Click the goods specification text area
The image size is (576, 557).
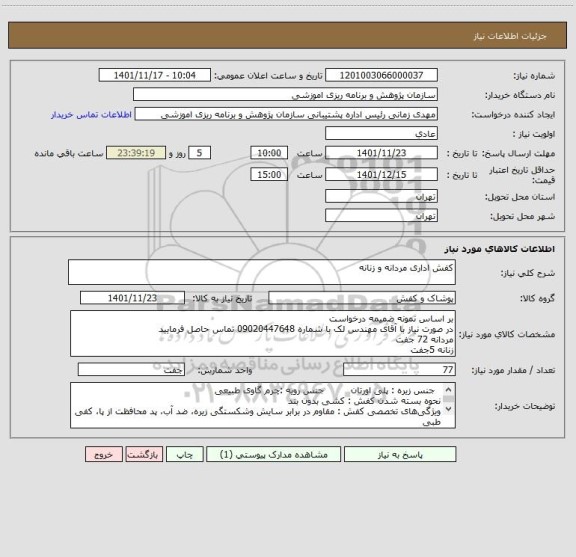pyautogui.click(x=263, y=334)
